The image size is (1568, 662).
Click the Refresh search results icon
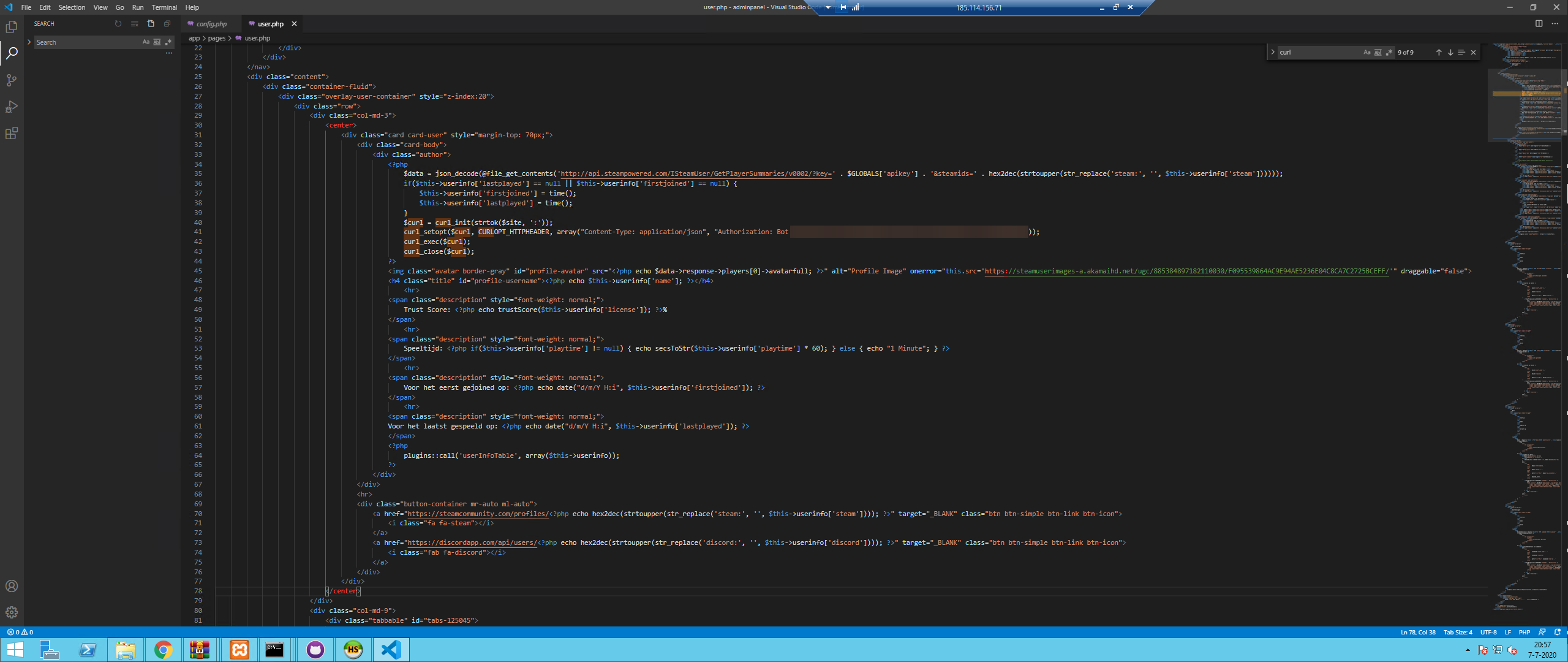(x=118, y=24)
